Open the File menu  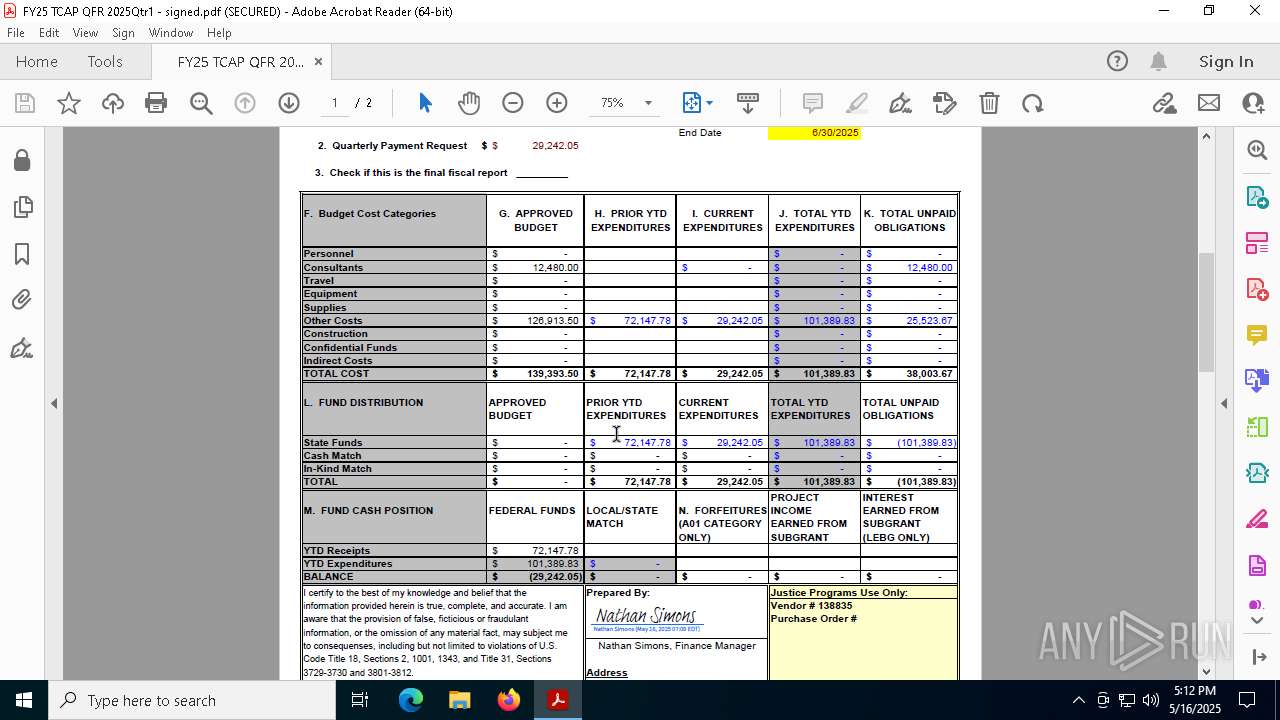[x=16, y=33]
